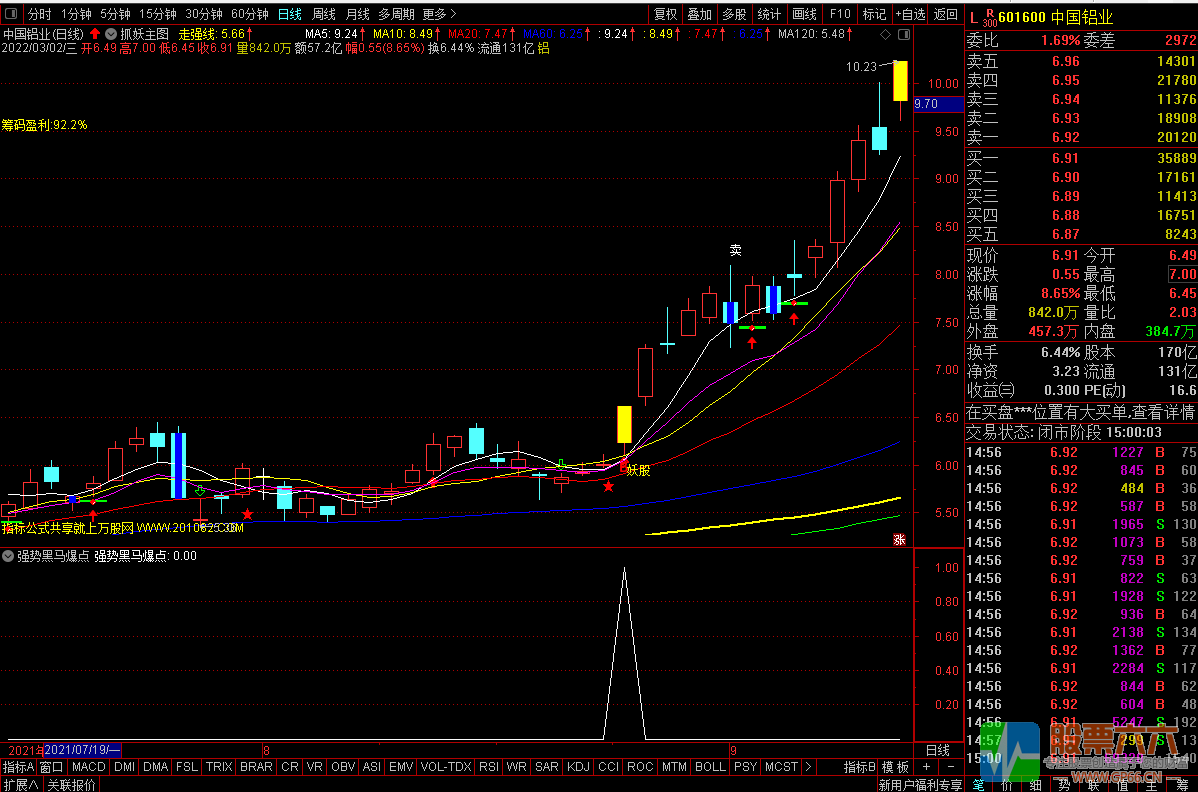Viewport: 1198px width, 792px height.
Task: Click the red up arrow beside 中国铝业(日线)
Action: click(x=95, y=34)
